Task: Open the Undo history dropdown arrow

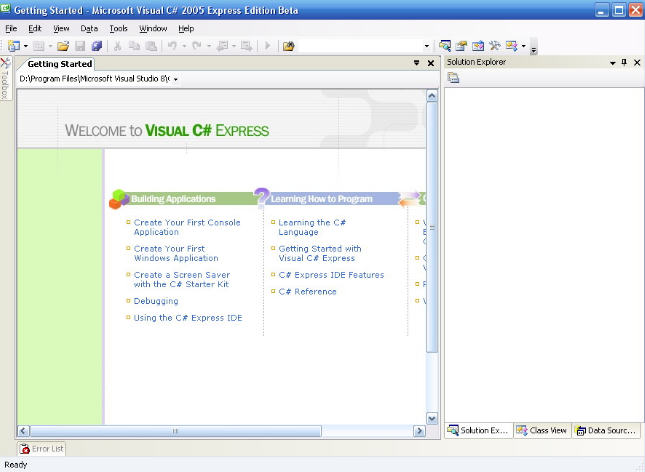Action: pos(184,46)
